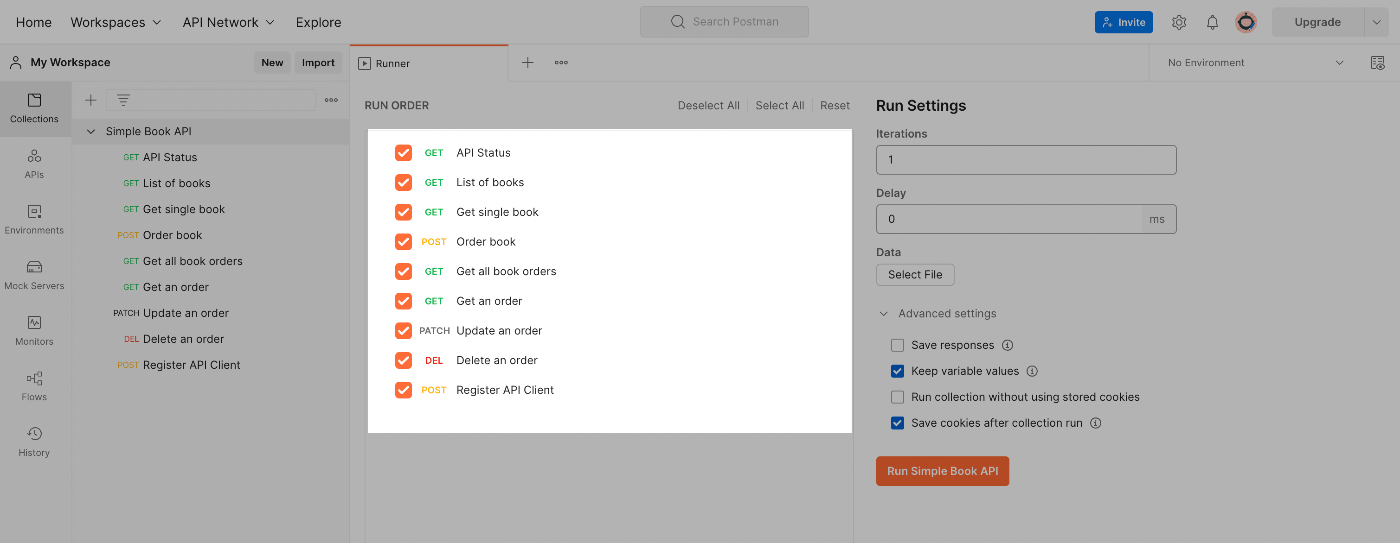Open Register API Client in sidebar
The height and width of the screenshot is (543, 1400).
tap(191, 365)
